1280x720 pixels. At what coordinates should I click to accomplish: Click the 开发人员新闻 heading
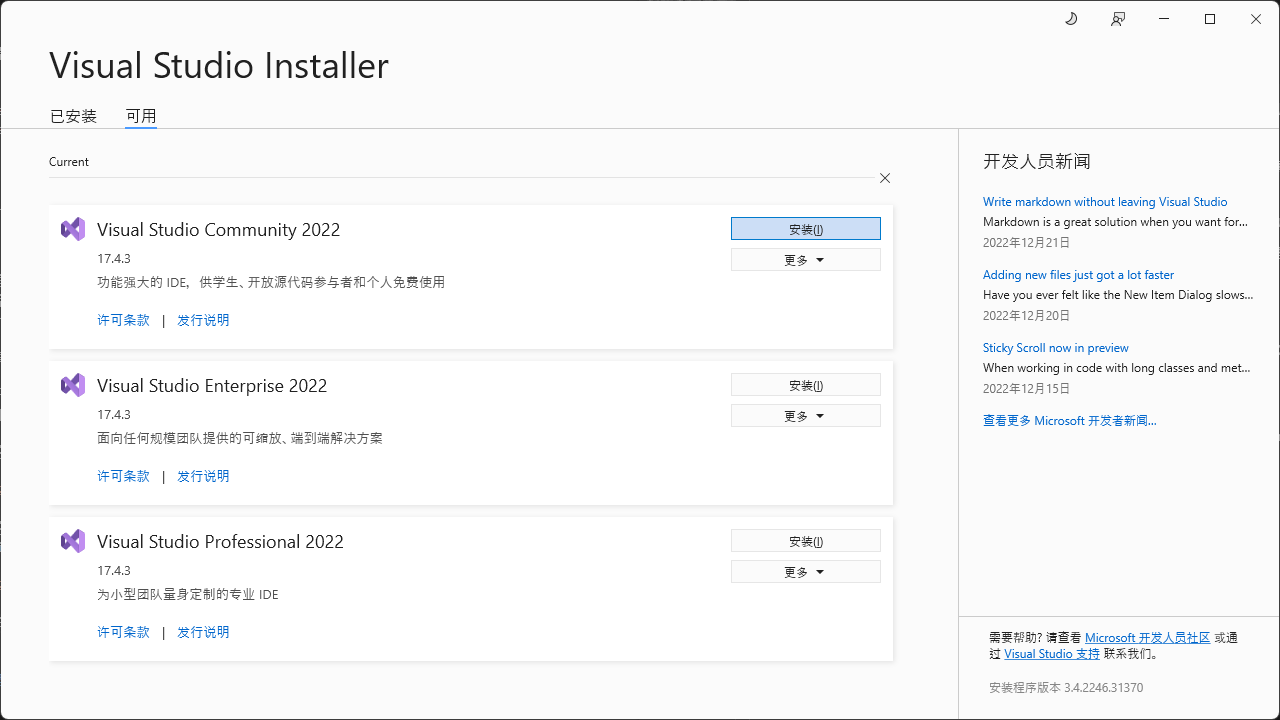click(x=1037, y=162)
